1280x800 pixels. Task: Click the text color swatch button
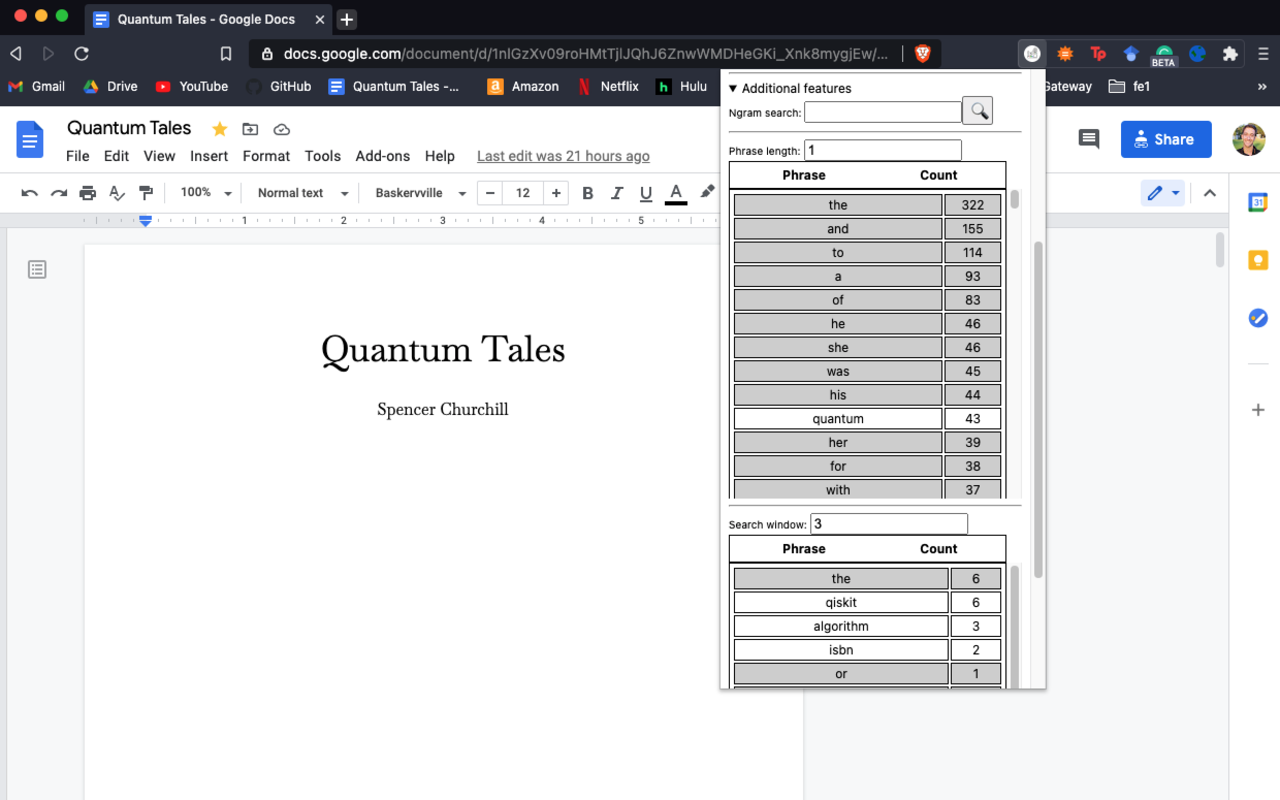click(676, 193)
